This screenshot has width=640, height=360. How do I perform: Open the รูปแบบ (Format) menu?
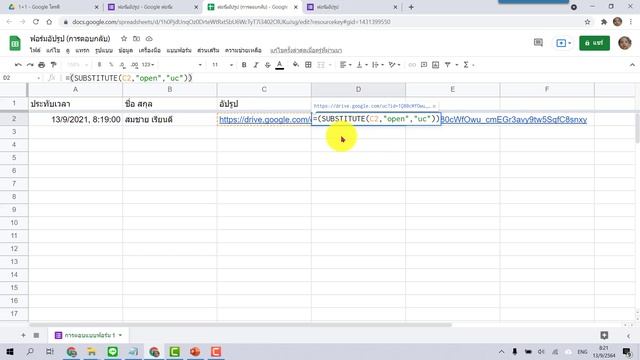click(x=104, y=51)
